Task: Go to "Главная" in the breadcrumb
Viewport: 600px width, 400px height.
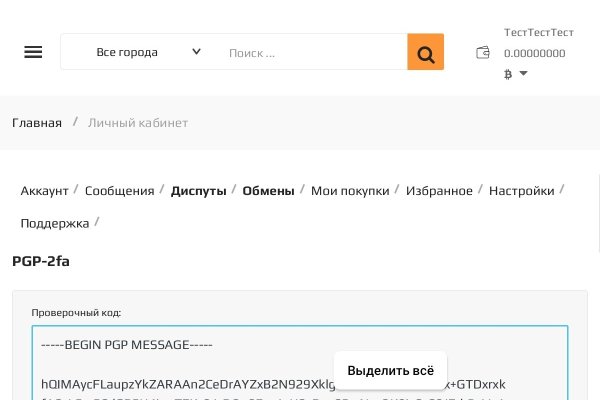Action: [37, 122]
